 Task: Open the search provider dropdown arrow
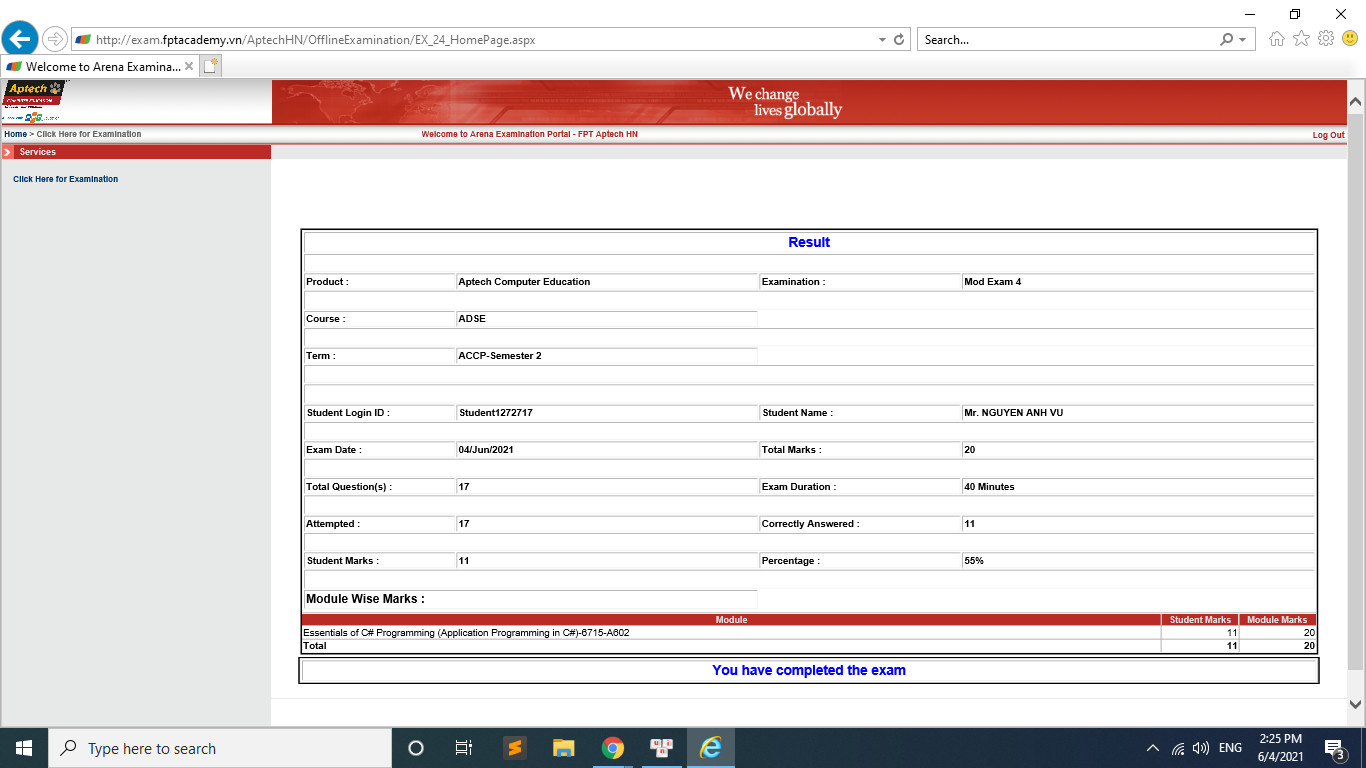(1243, 40)
